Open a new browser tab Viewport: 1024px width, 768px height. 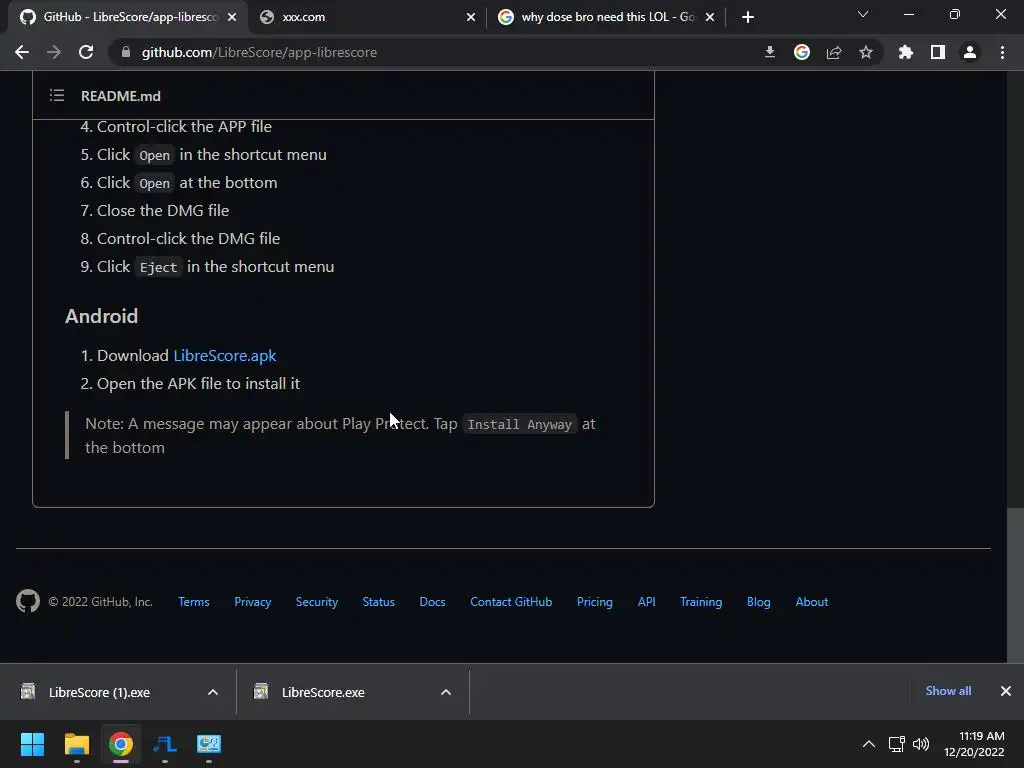pos(748,17)
